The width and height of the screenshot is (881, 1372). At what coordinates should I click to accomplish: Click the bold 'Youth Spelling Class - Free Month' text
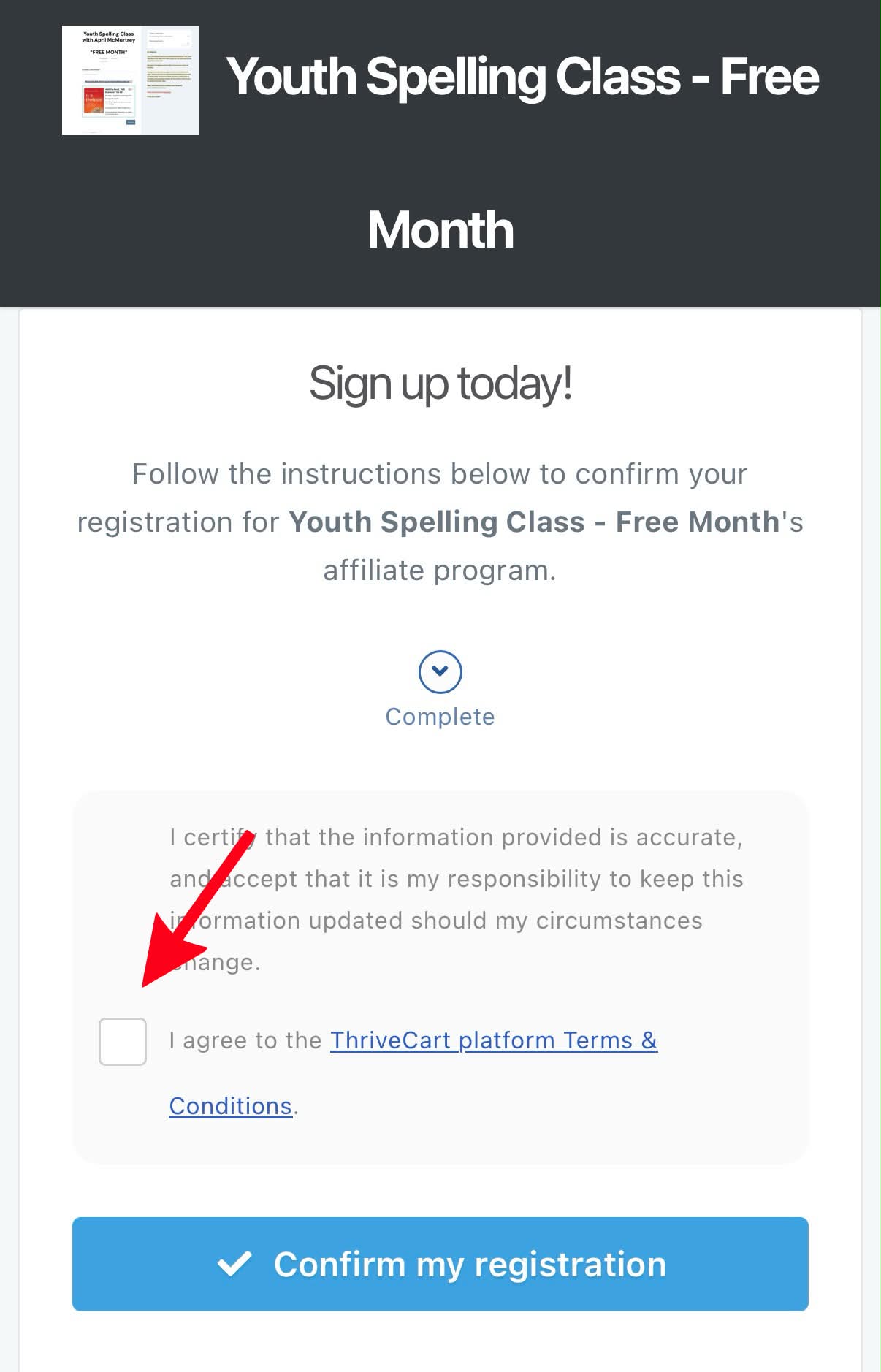tap(534, 522)
